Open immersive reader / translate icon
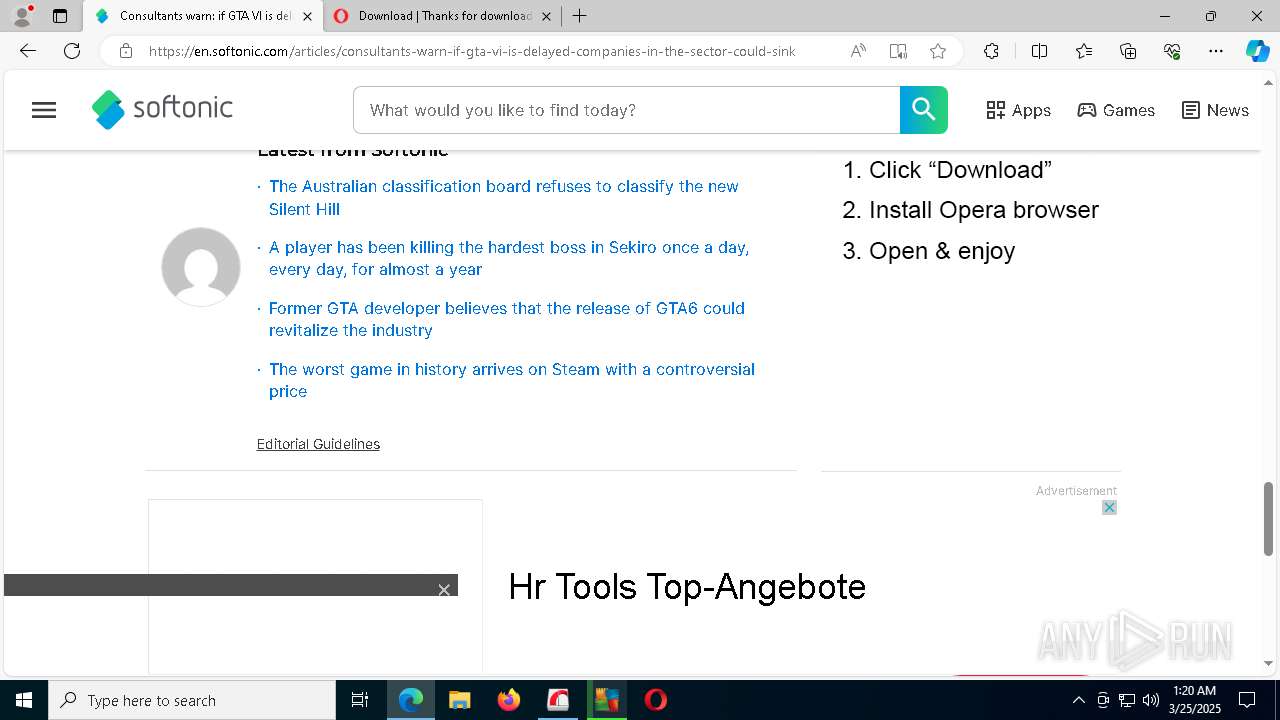Screen dimensions: 1280x720 898,51
